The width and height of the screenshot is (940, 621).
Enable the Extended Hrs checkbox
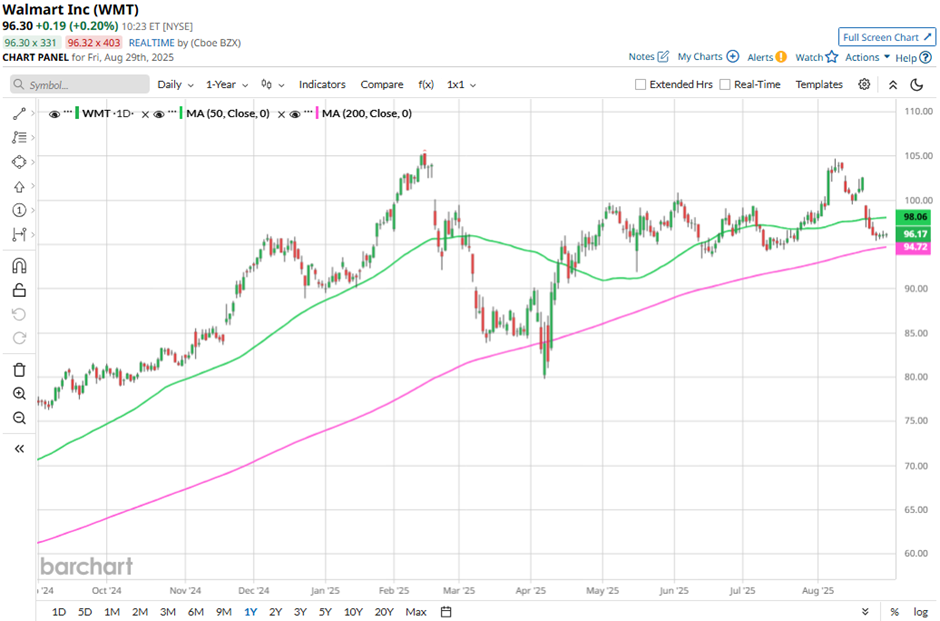pyautogui.click(x=640, y=85)
